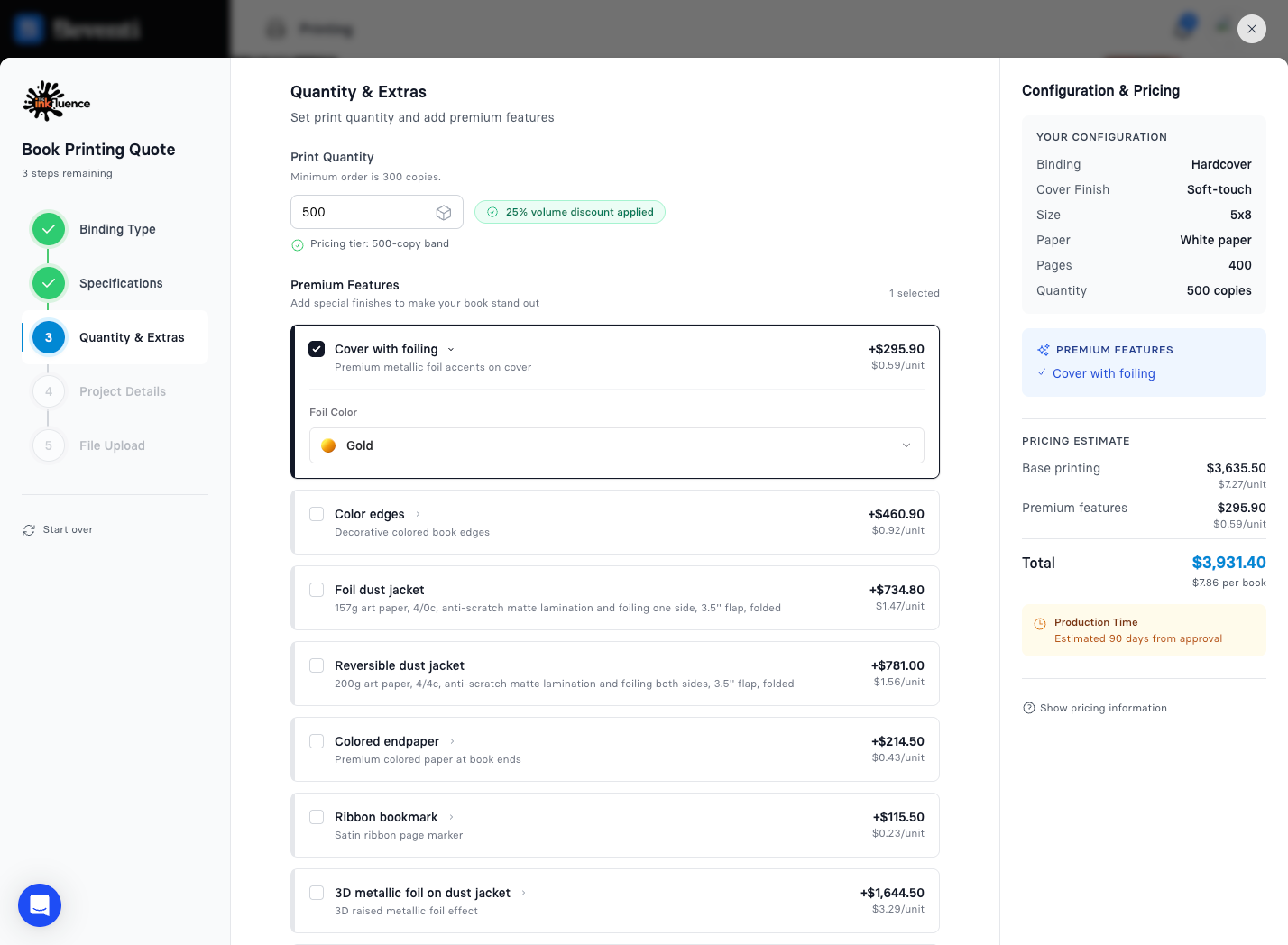Uncheck the Cover with foiling checkbox

pyautogui.click(x=317, y=349)
